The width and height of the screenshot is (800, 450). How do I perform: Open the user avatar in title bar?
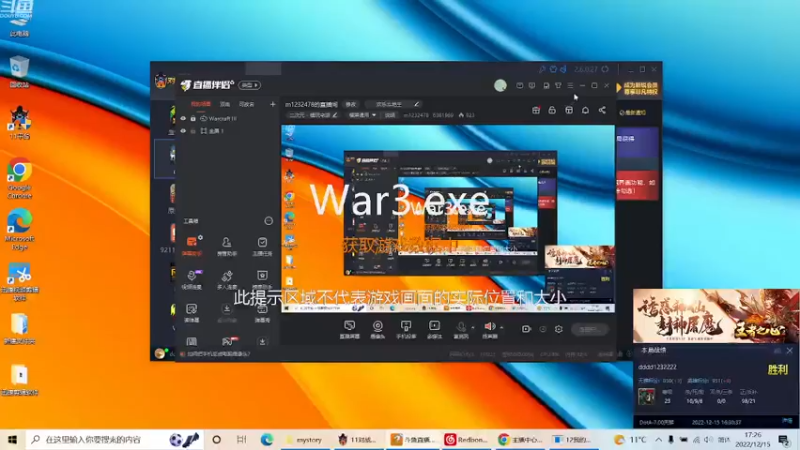[x=500, y=85]
